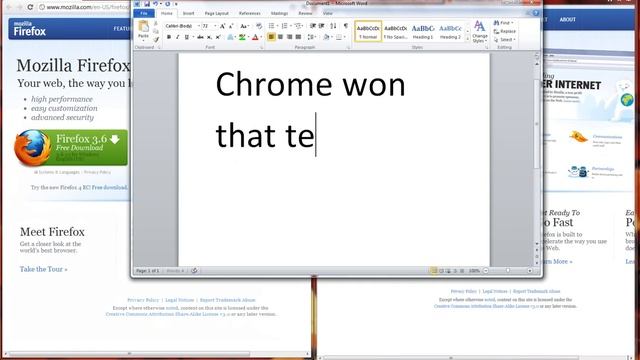Click the Replace button

tap(504, 31)
